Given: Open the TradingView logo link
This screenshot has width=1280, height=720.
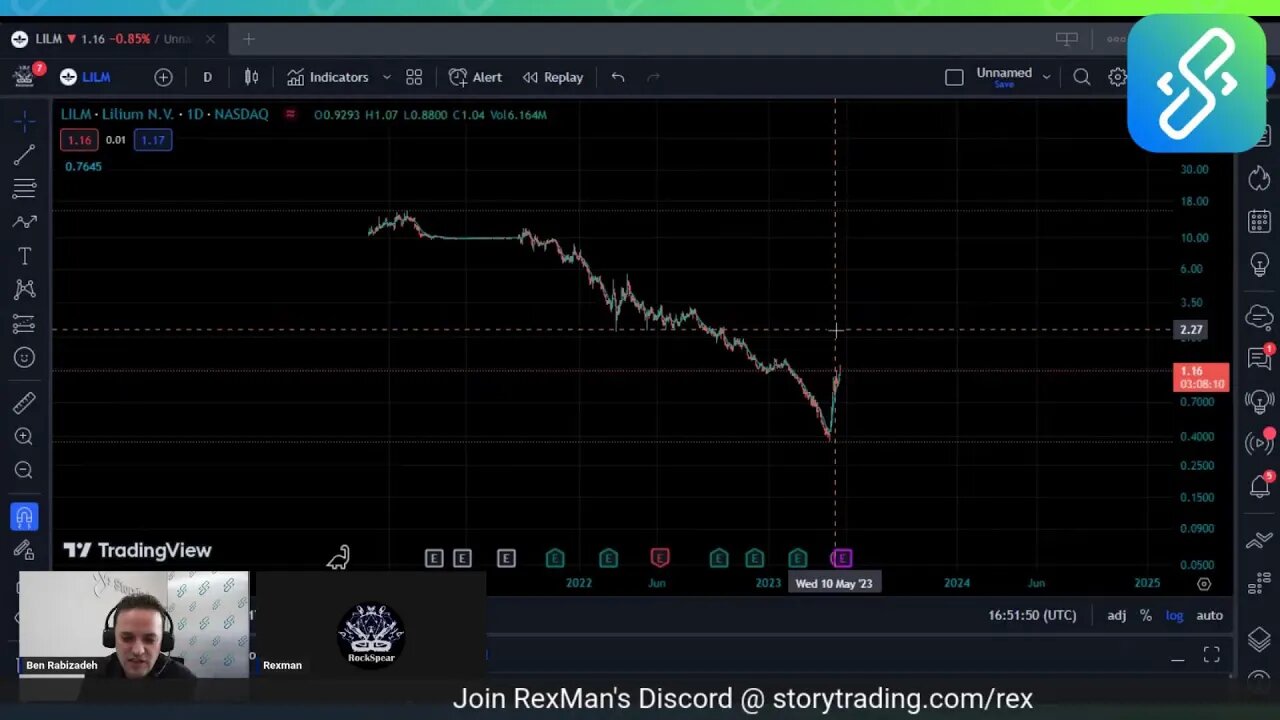Looking at the screenshot, I should [x=137, y=550].
